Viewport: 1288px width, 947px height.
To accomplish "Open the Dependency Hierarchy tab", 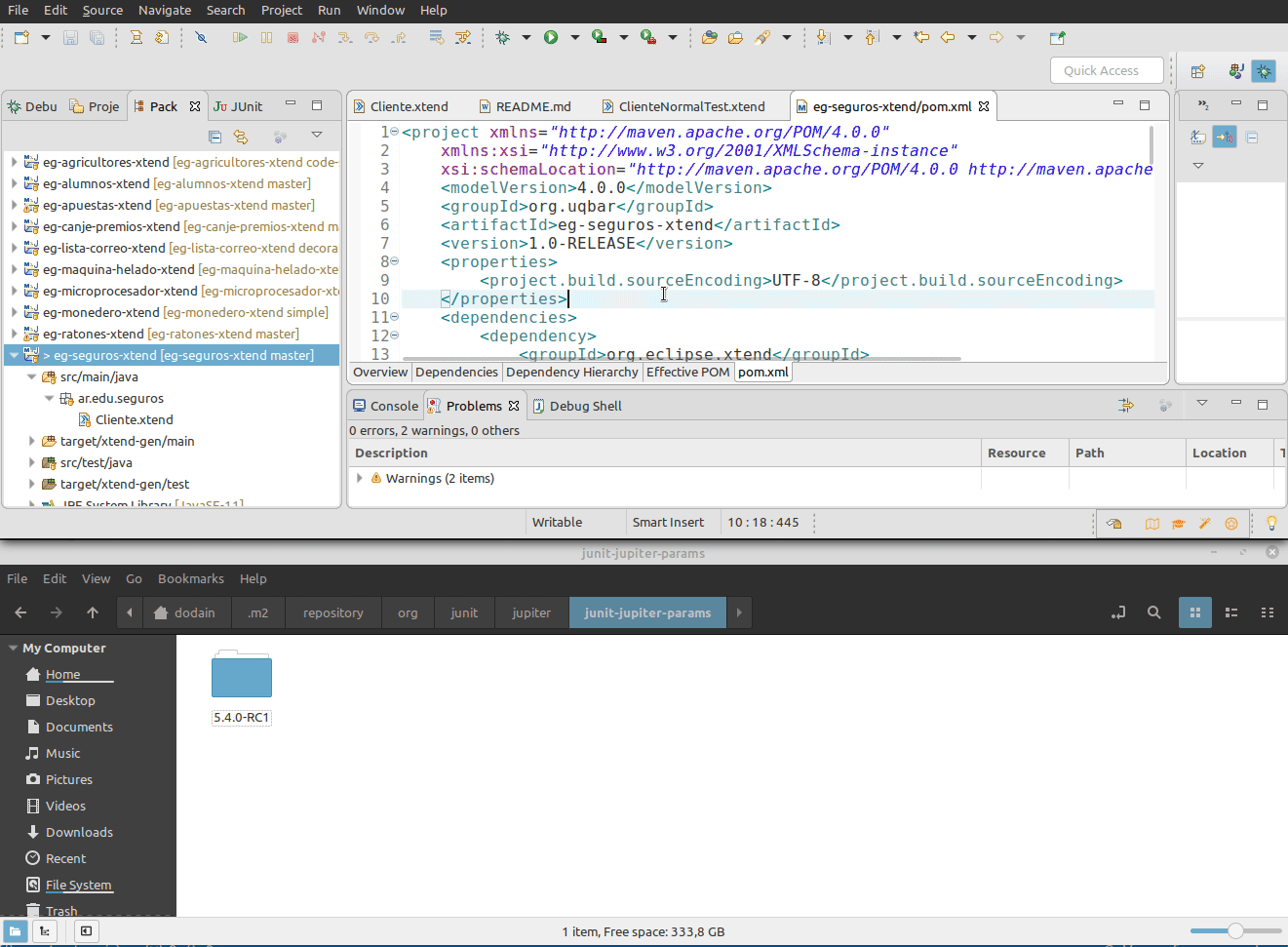I will [572, 372].
